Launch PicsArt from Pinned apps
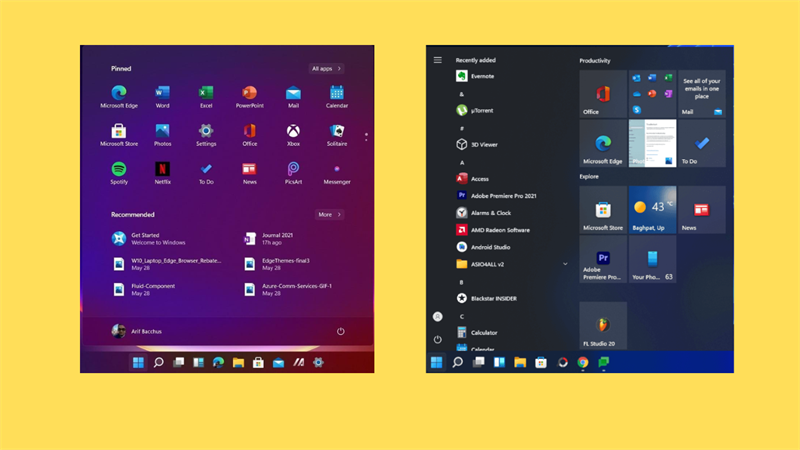This screenshot has width=800, height=450. pos(293,173)
